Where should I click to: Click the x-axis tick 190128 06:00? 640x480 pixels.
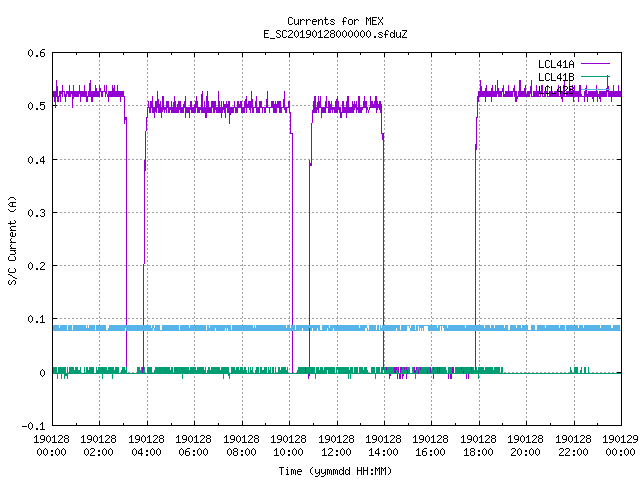193,446
